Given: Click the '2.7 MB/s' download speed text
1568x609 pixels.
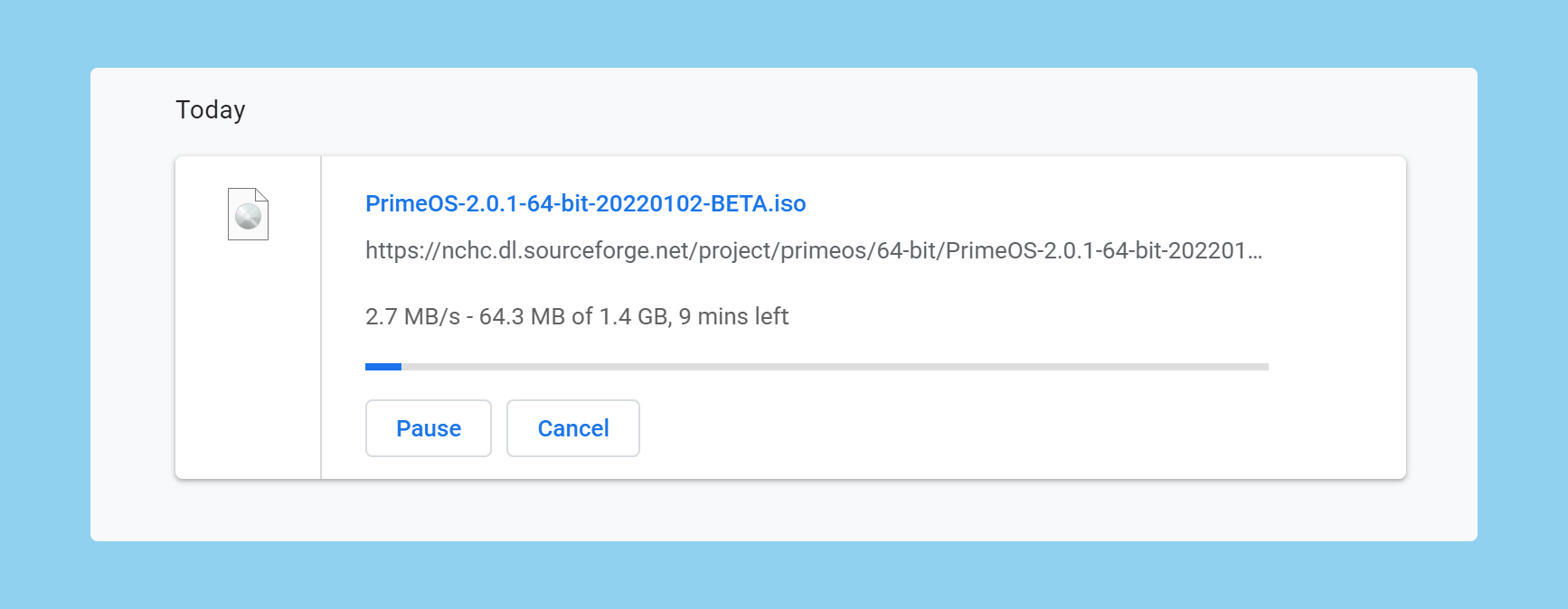Looking at the screenshot, I should pyautogui.click(x=412, y=316).
